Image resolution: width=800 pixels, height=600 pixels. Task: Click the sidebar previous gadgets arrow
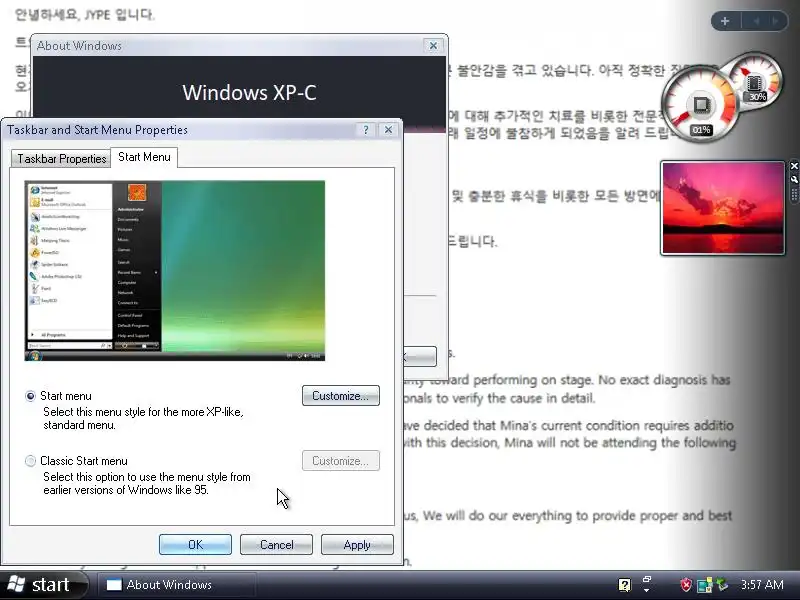click(757, 21)
